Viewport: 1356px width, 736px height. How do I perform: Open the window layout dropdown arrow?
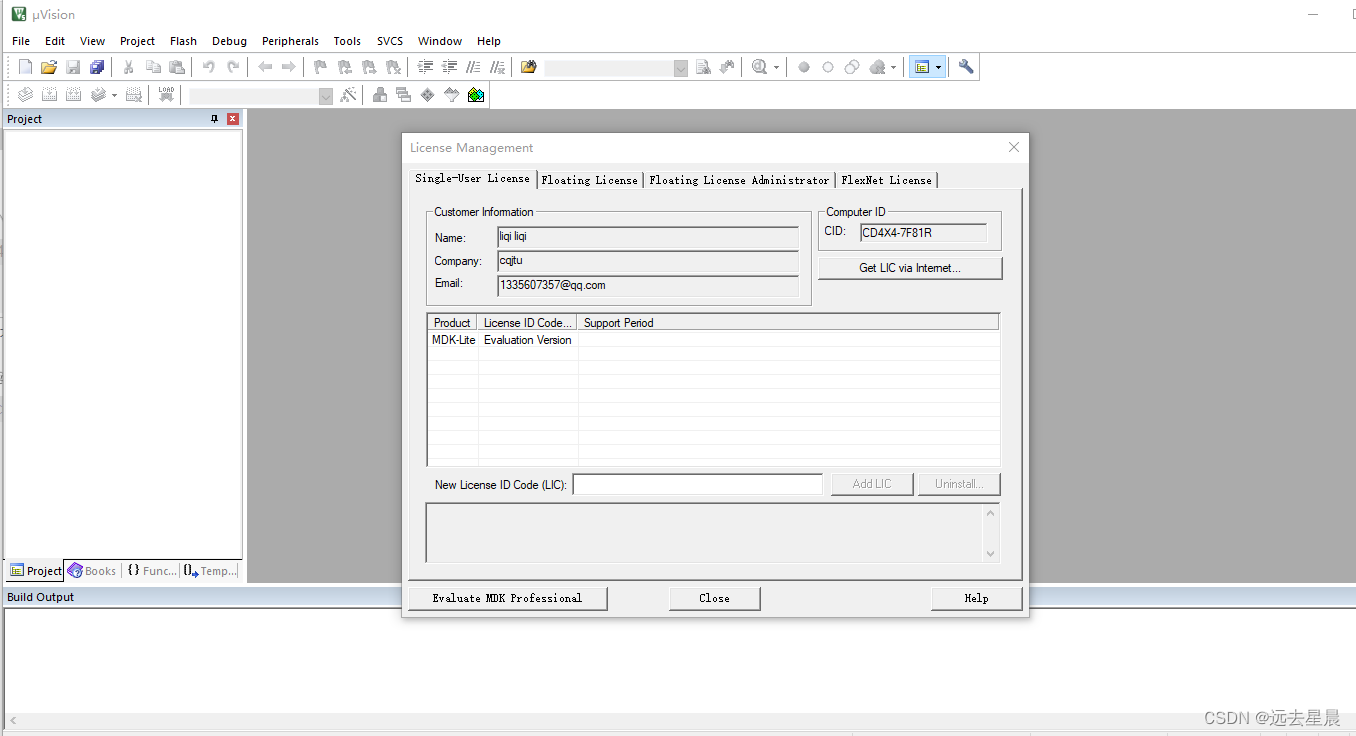[938, 68]
